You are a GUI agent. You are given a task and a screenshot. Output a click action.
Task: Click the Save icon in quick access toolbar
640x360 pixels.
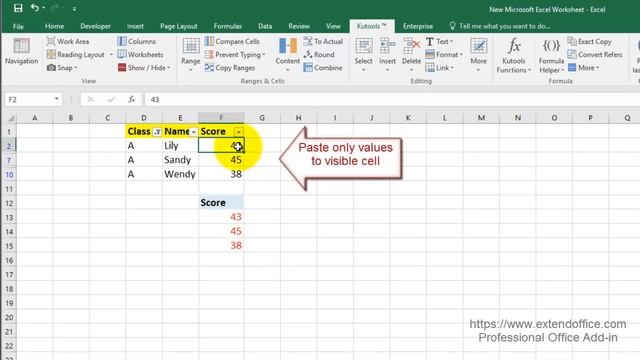coord(18,8)
